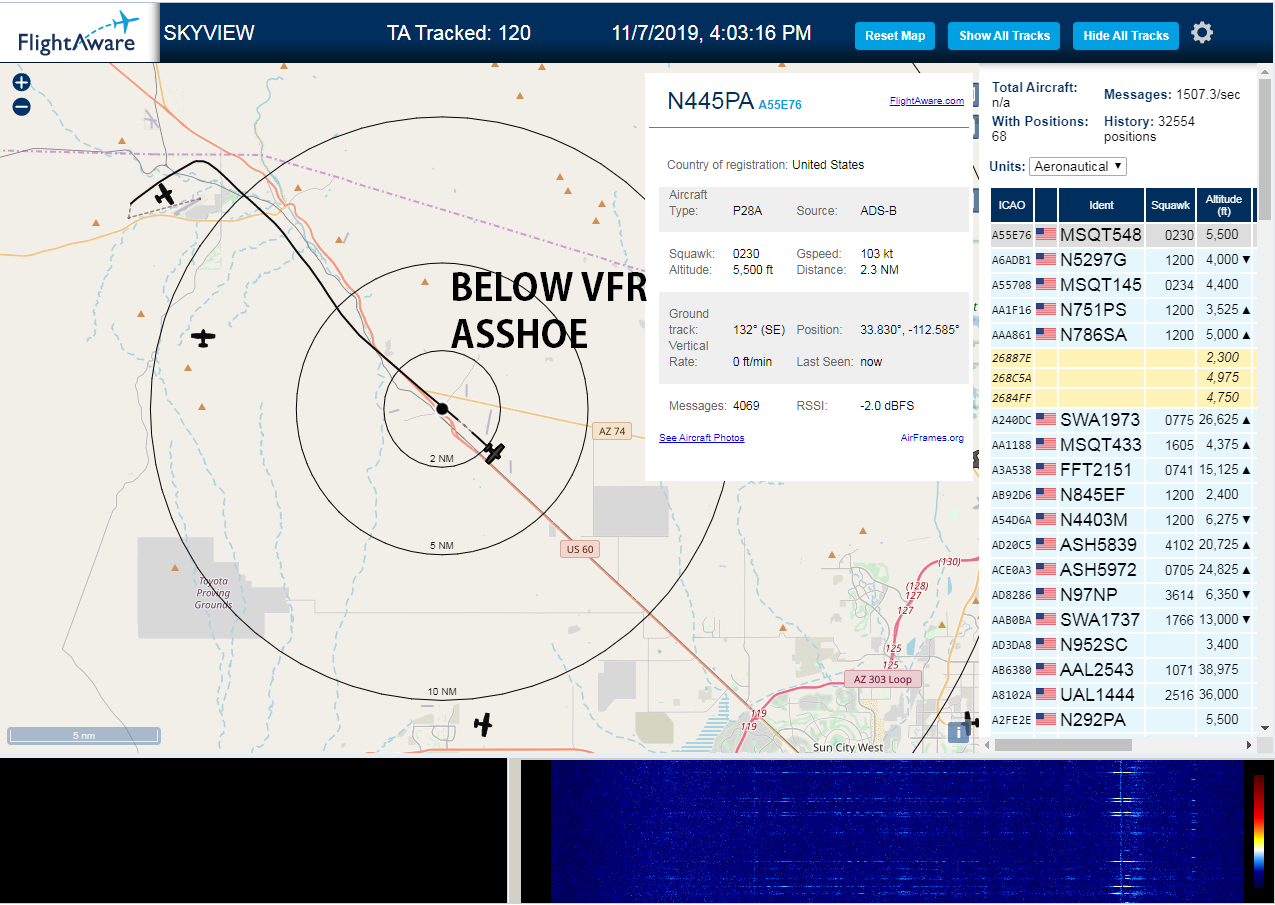The width and height of the screenshot is (1275, 905).
Task: Select the selected aircraft icon near US 60
Action: (494, 453)
